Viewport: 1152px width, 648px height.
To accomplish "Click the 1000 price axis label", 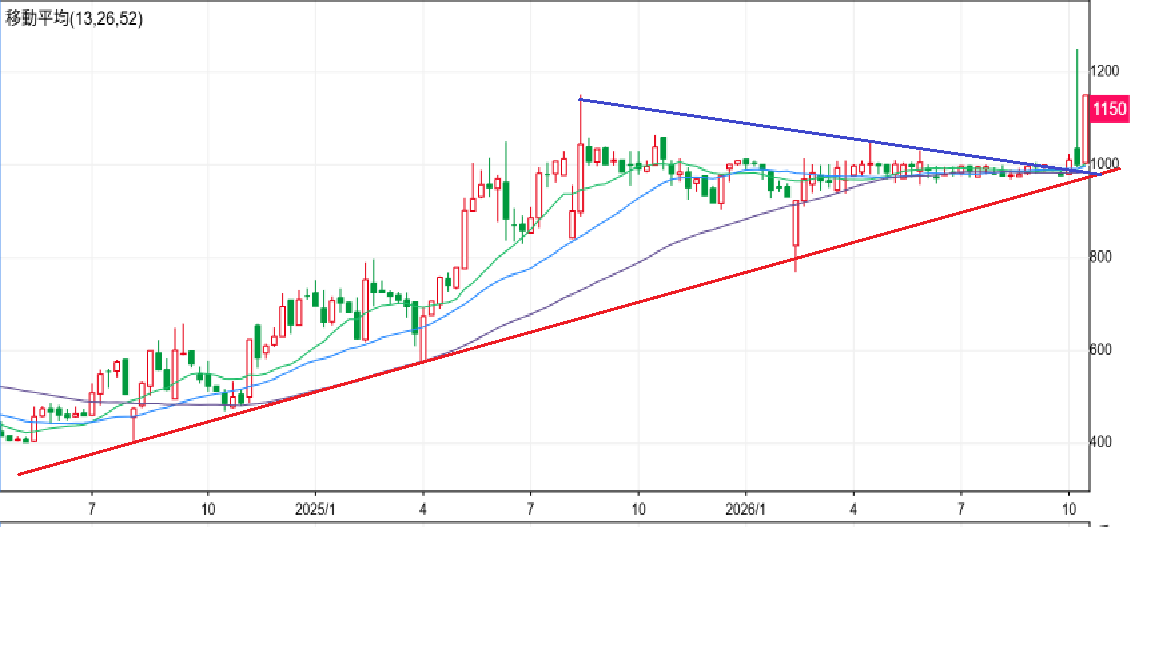I will click(x=1105, y=164).
